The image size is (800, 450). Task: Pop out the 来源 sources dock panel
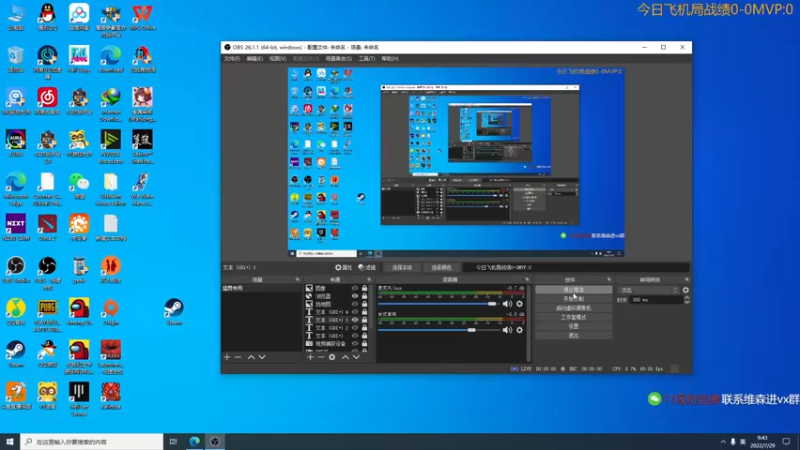(x=369, y=280)
